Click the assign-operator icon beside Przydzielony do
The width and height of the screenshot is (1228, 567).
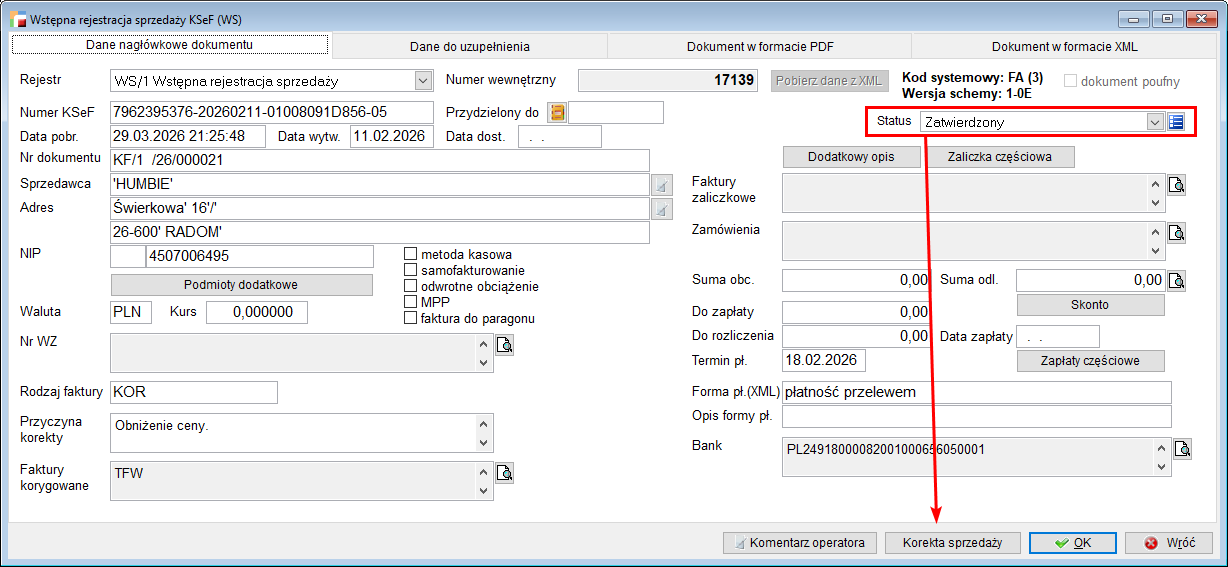[557, 112]
